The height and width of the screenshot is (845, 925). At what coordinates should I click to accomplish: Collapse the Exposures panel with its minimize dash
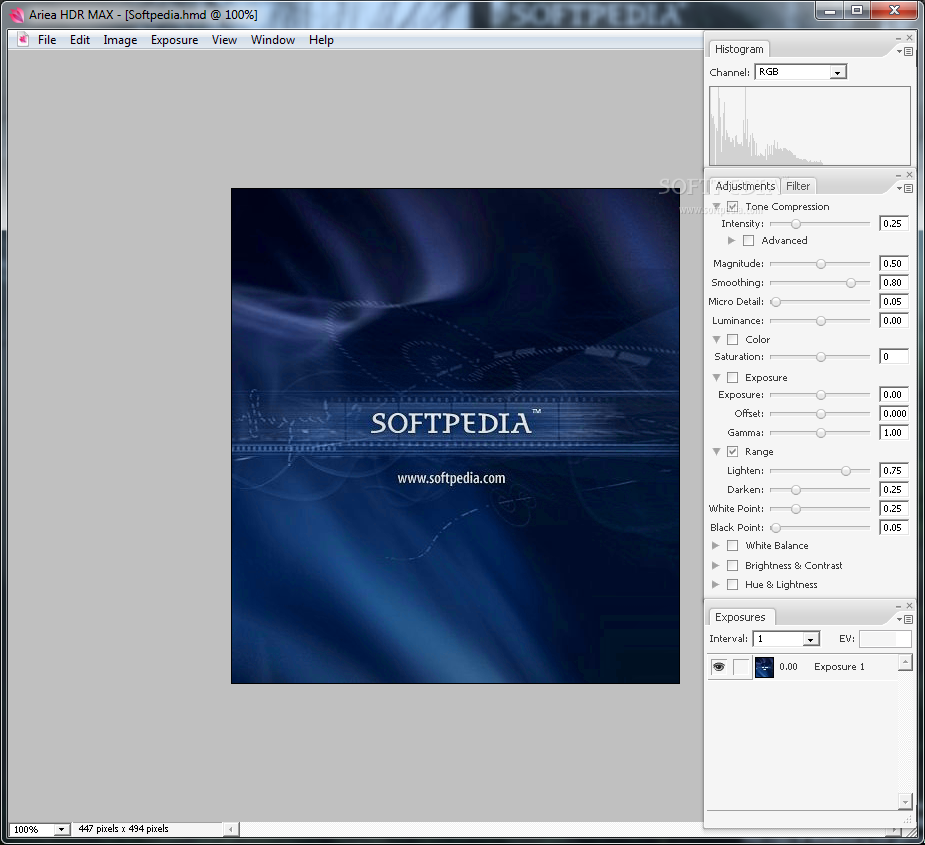[x=898, y=607]
